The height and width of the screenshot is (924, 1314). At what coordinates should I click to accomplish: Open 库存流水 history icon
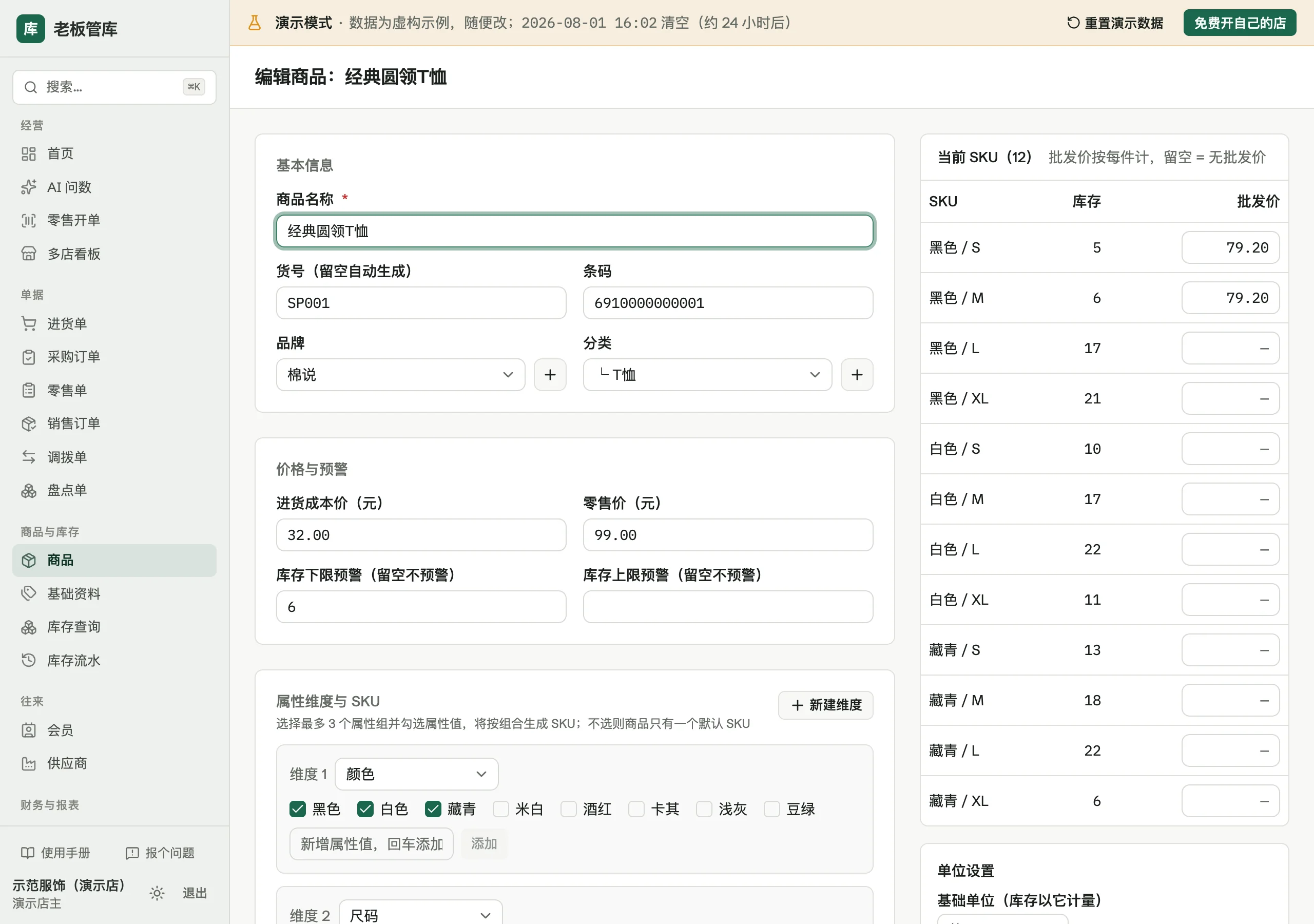29,660
